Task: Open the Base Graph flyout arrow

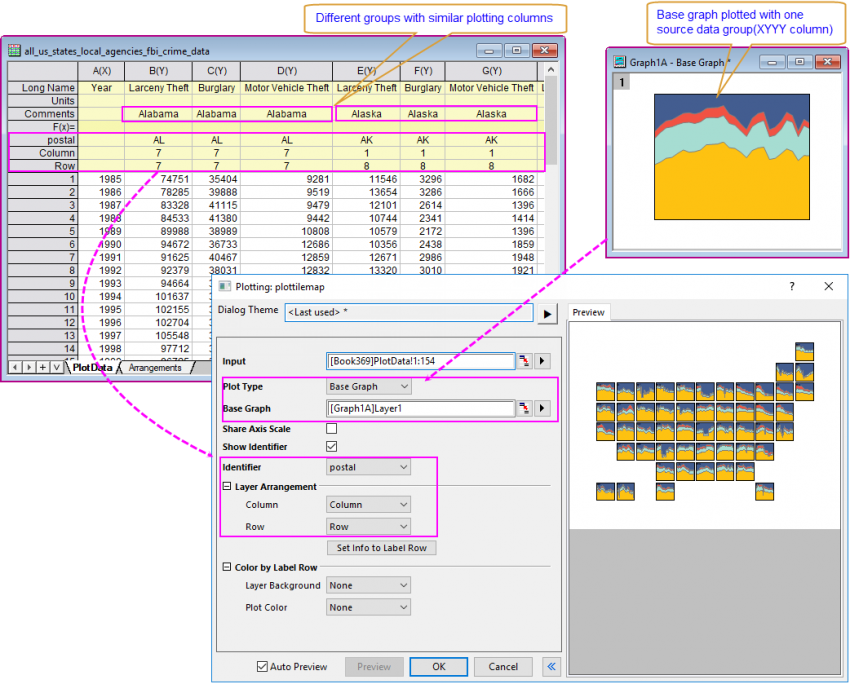Action: pos(543,408)
